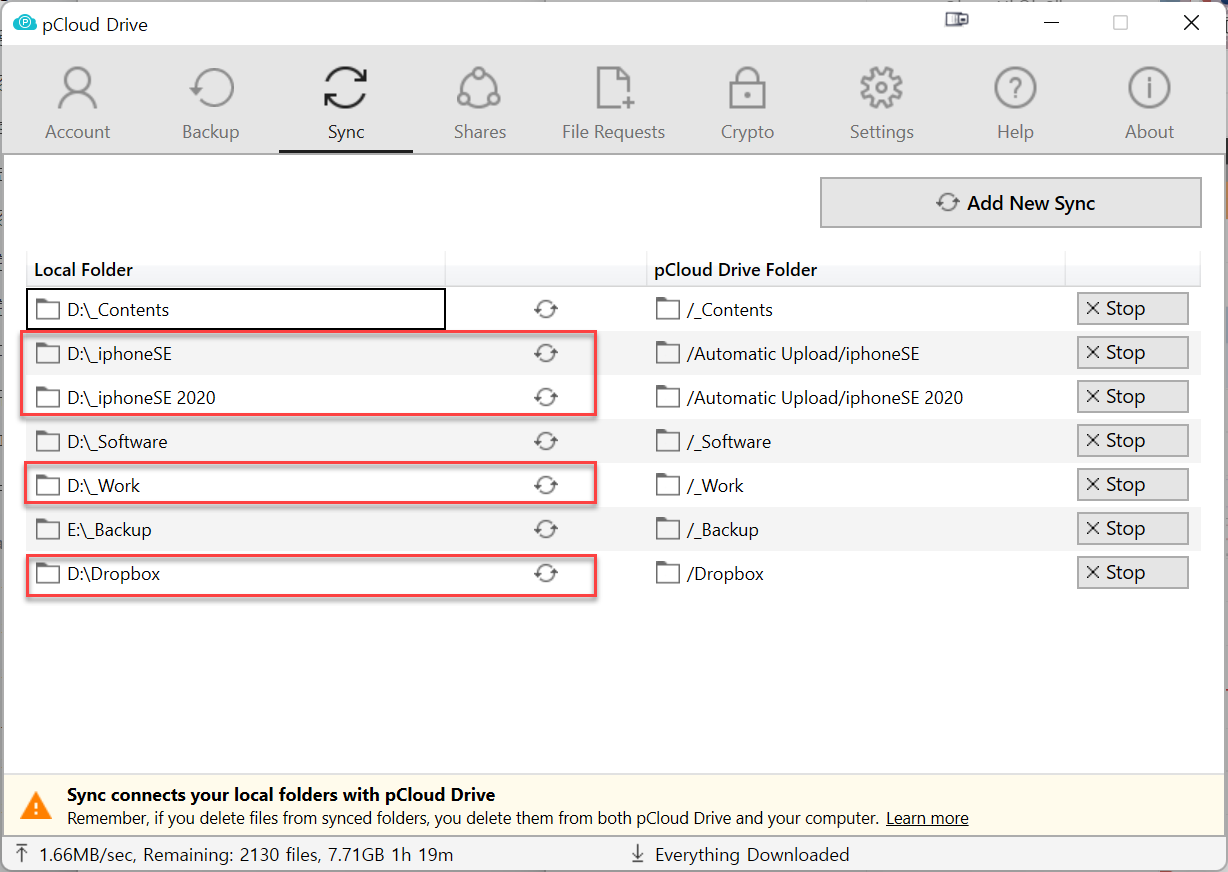Open the Account tab

[77, 103]
